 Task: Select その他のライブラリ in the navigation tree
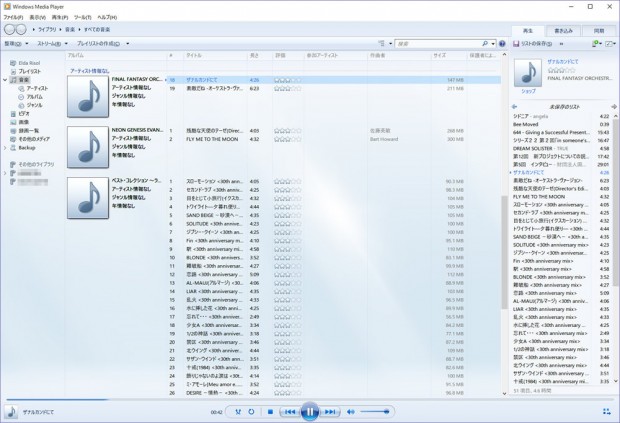[36, 164]
